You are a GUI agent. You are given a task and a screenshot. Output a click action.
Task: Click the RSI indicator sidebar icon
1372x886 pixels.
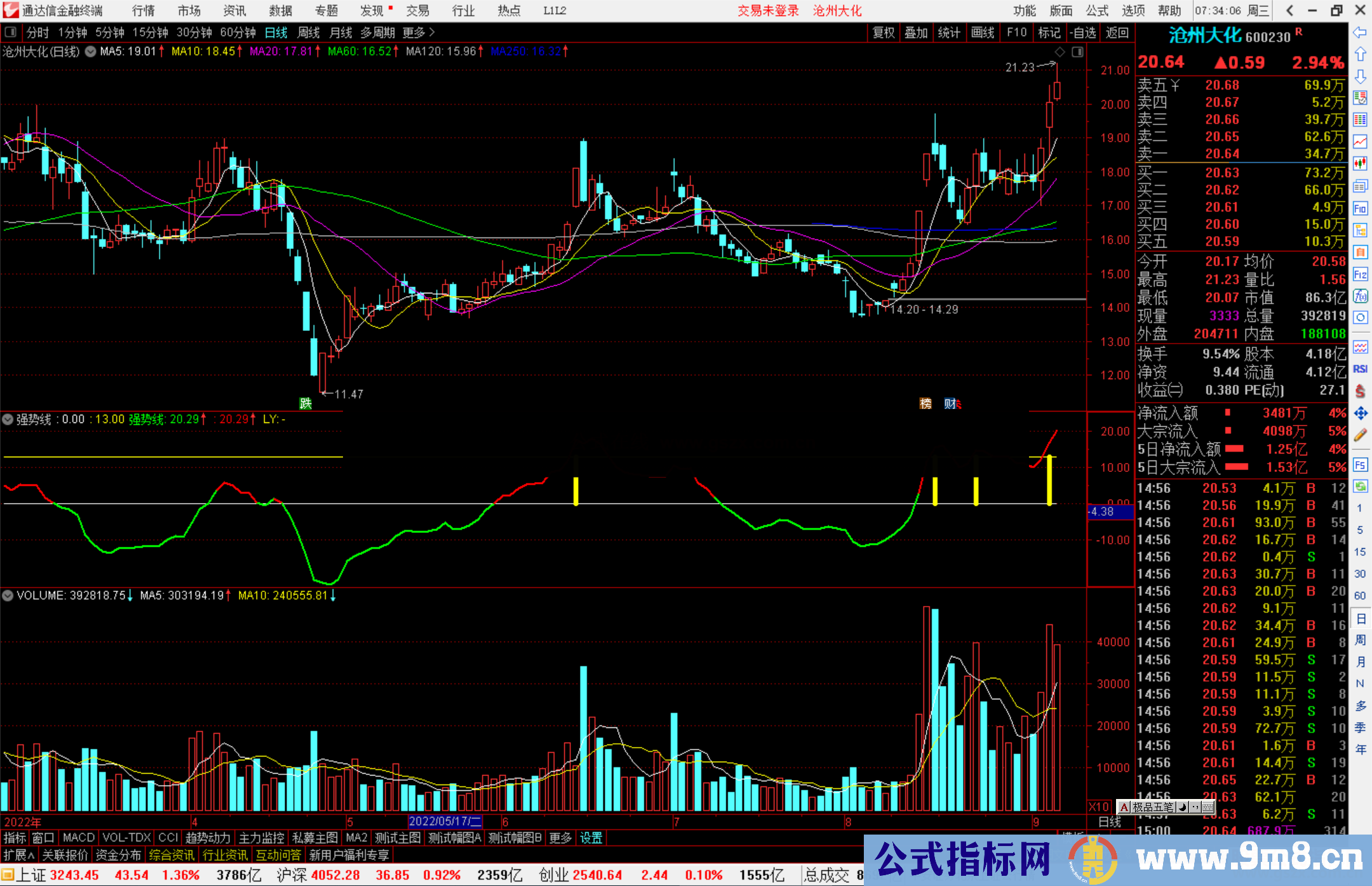pyautogui.click(x=1360, y=369)
